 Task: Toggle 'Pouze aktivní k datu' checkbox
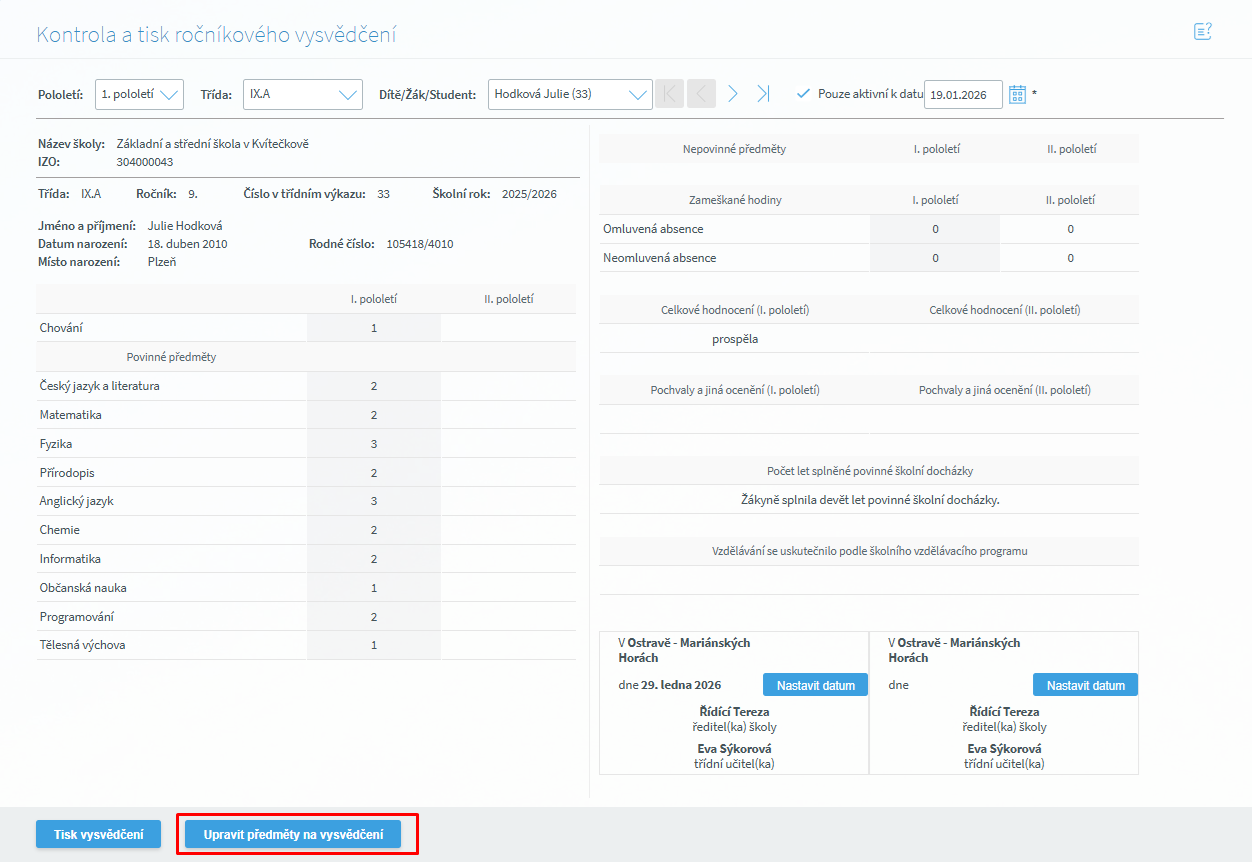click(x=803, y=94)
